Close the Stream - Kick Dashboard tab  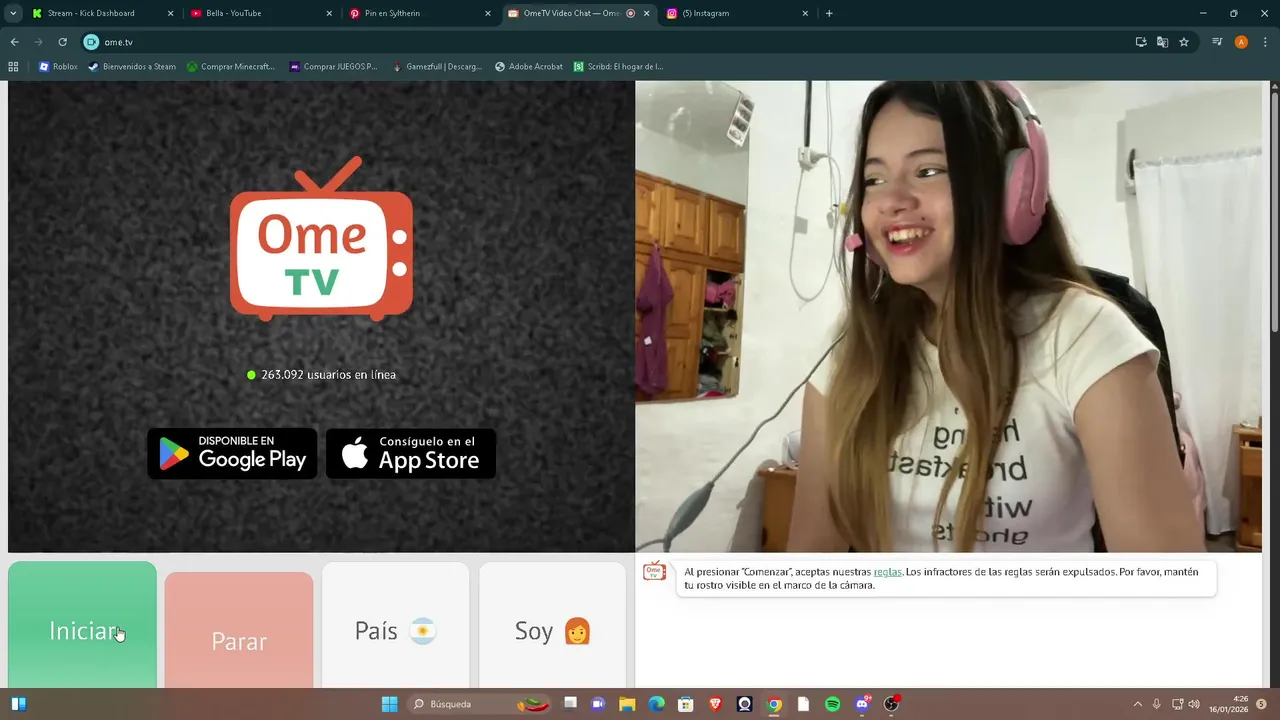coord(170,13)
